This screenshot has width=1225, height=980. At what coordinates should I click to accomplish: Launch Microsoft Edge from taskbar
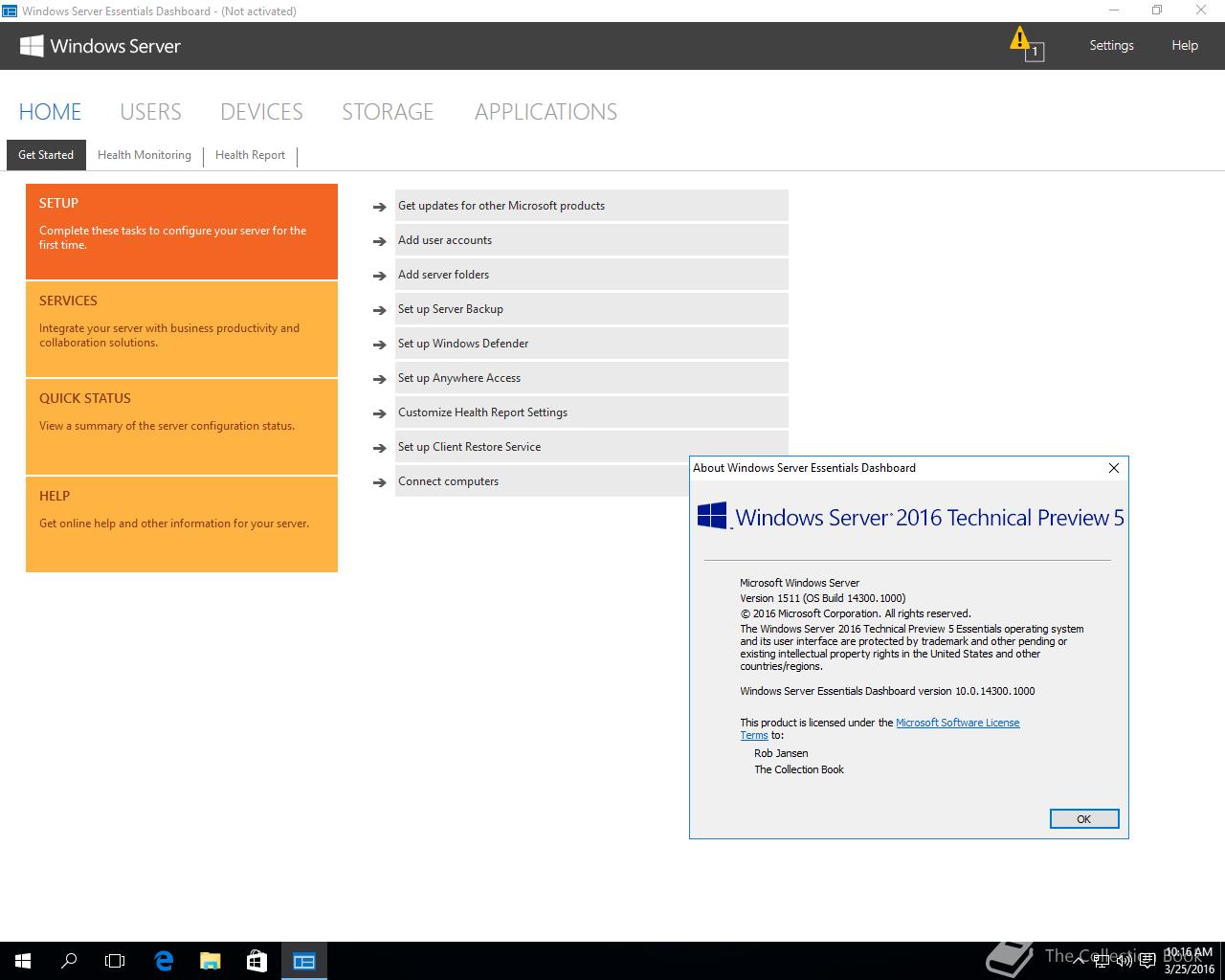164,961
